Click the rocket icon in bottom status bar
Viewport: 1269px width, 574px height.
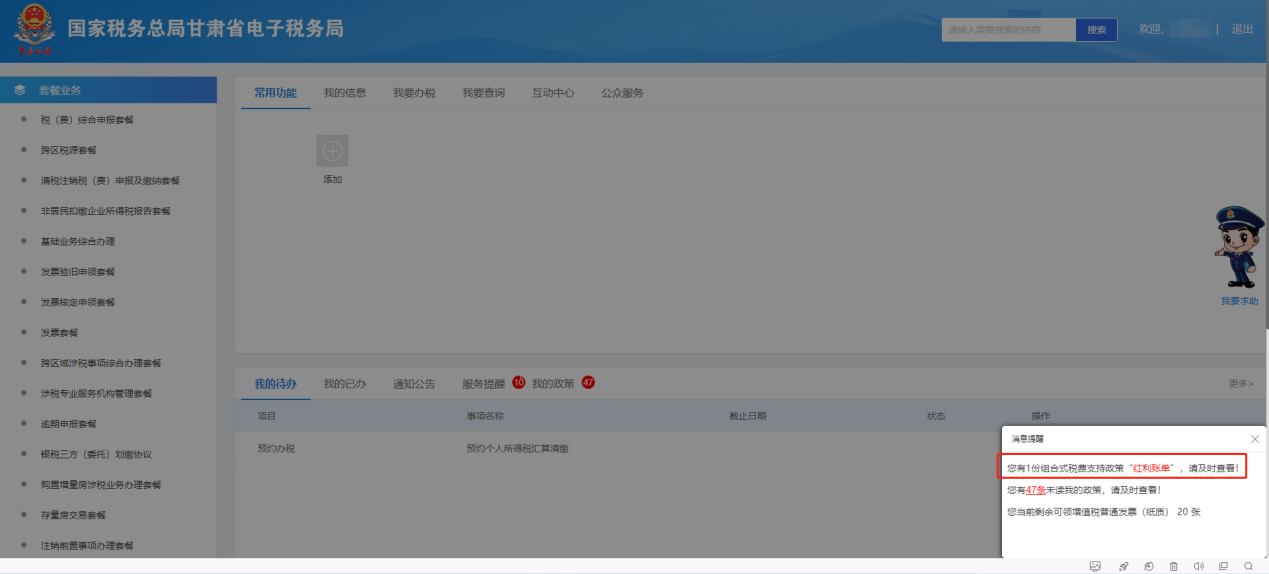1123,566
